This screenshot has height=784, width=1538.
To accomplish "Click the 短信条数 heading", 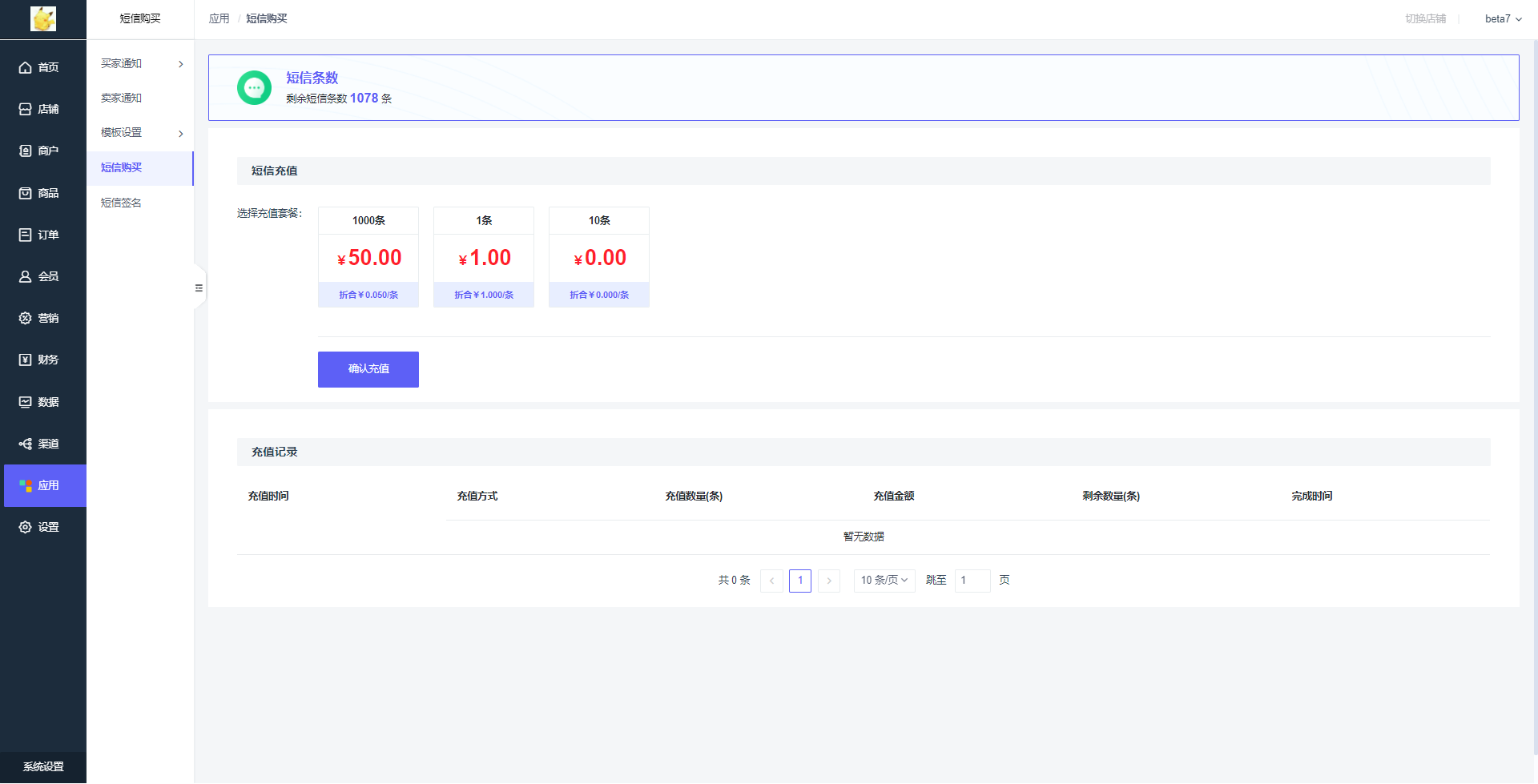I will click(x=312, y=78).
